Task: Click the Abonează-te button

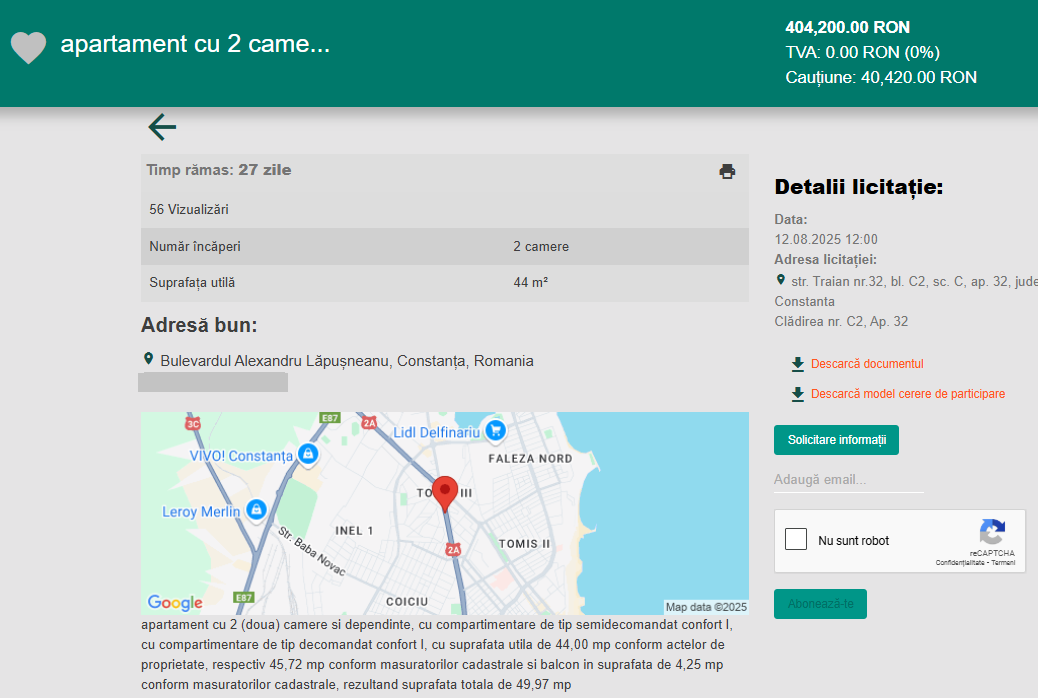Action: [x=820, y=604]
